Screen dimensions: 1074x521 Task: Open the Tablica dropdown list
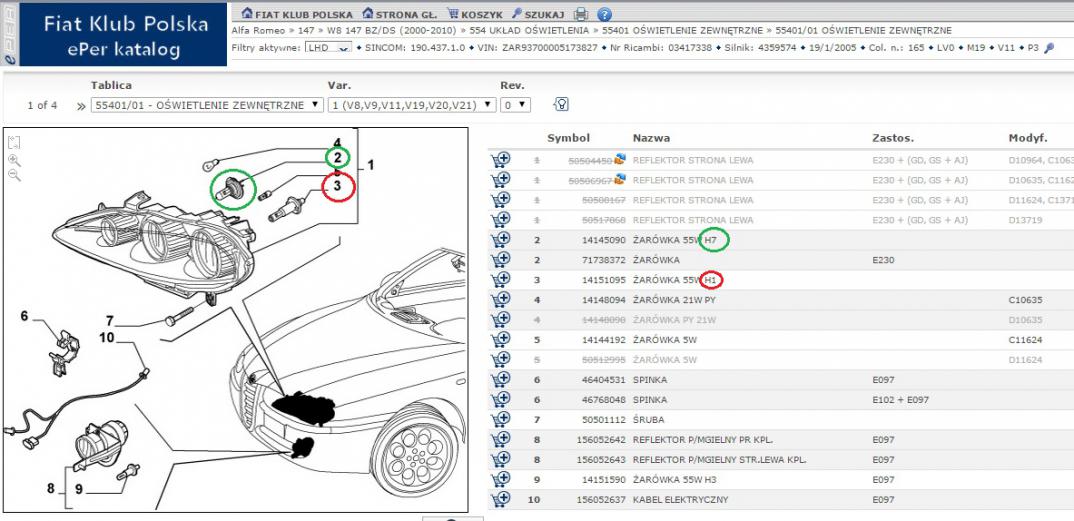[x=206, y=105]
